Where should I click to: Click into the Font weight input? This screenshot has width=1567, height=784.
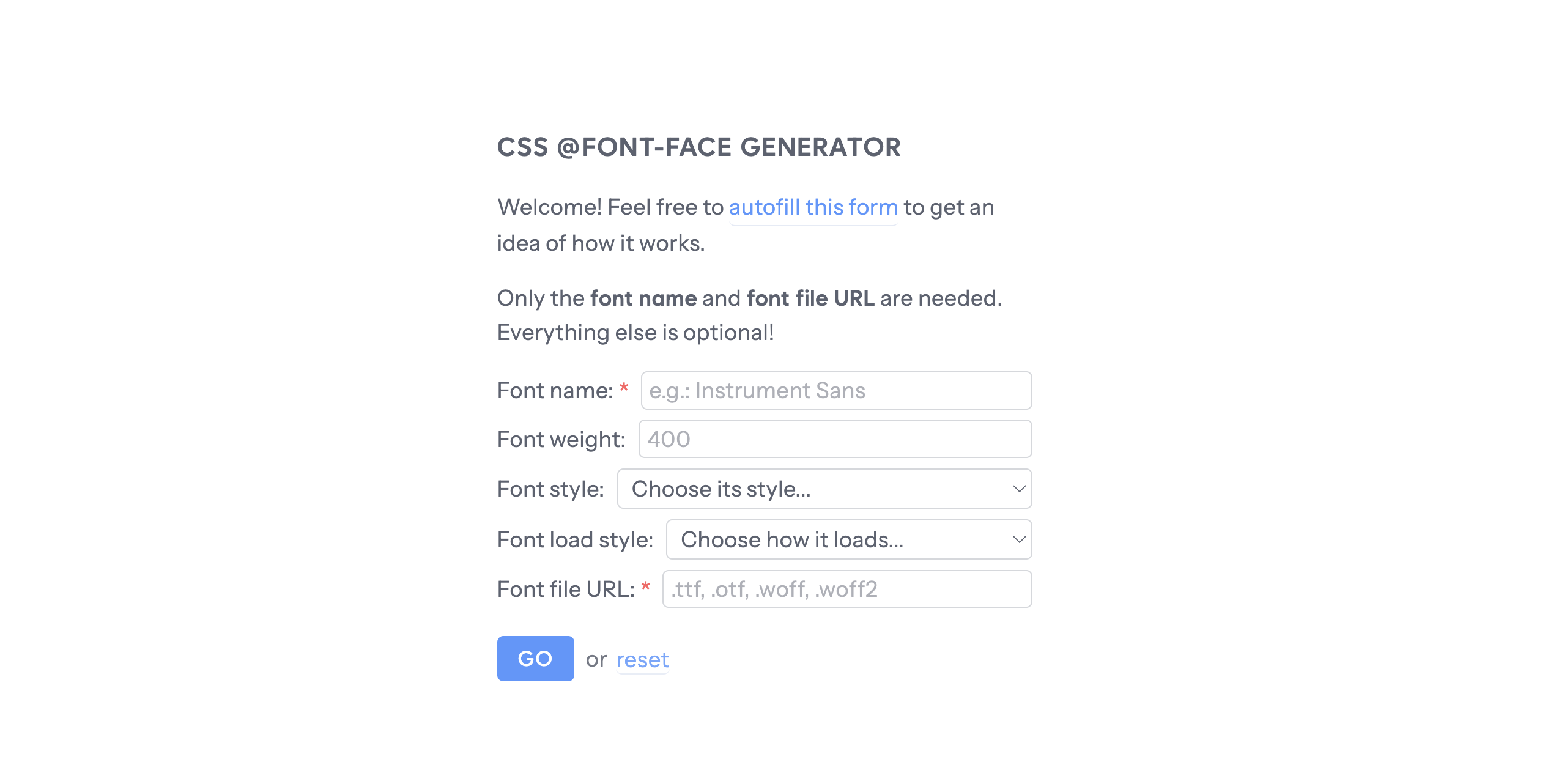[x=834, y=439]
